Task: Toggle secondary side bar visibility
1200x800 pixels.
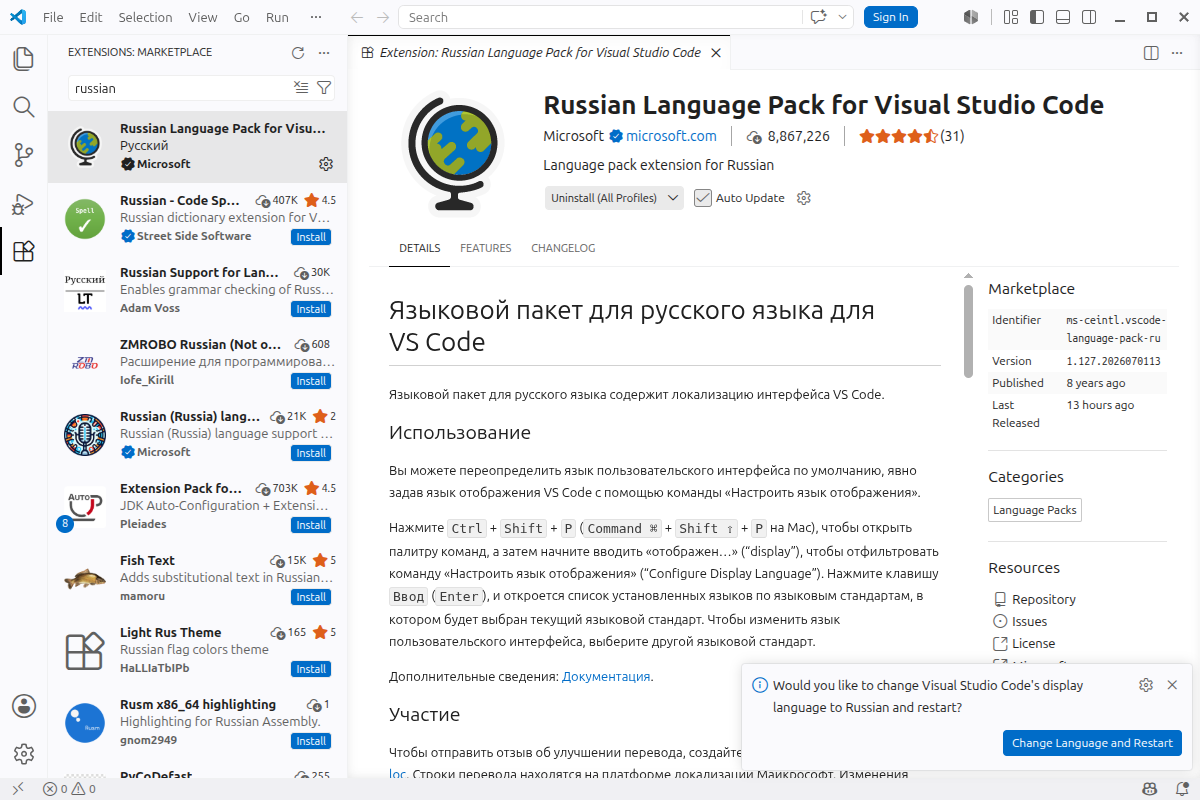Action: (x=1088, y=17)
